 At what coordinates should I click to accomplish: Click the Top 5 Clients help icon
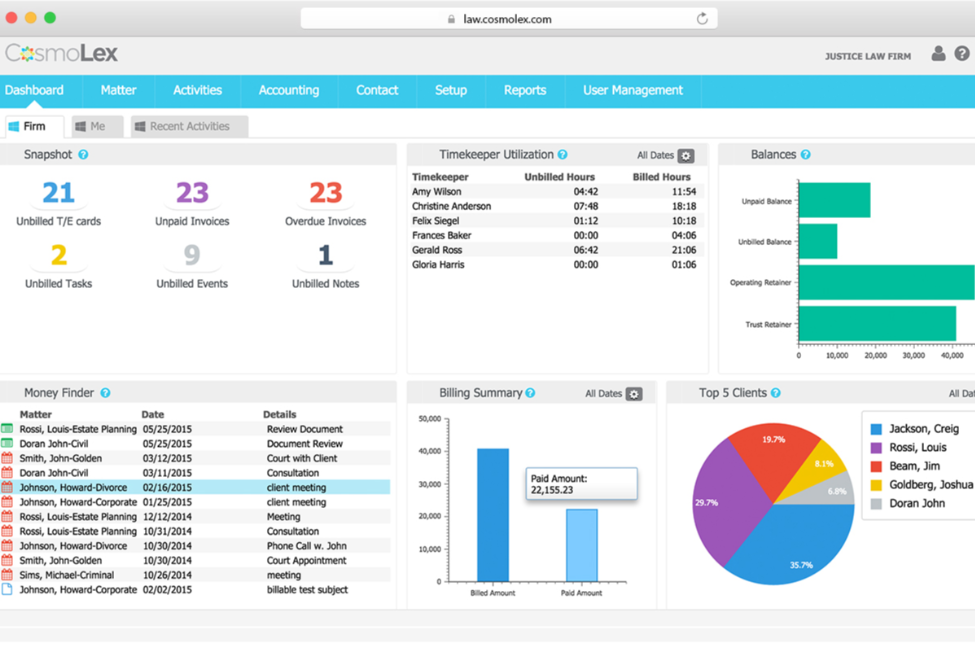(776, 392)
